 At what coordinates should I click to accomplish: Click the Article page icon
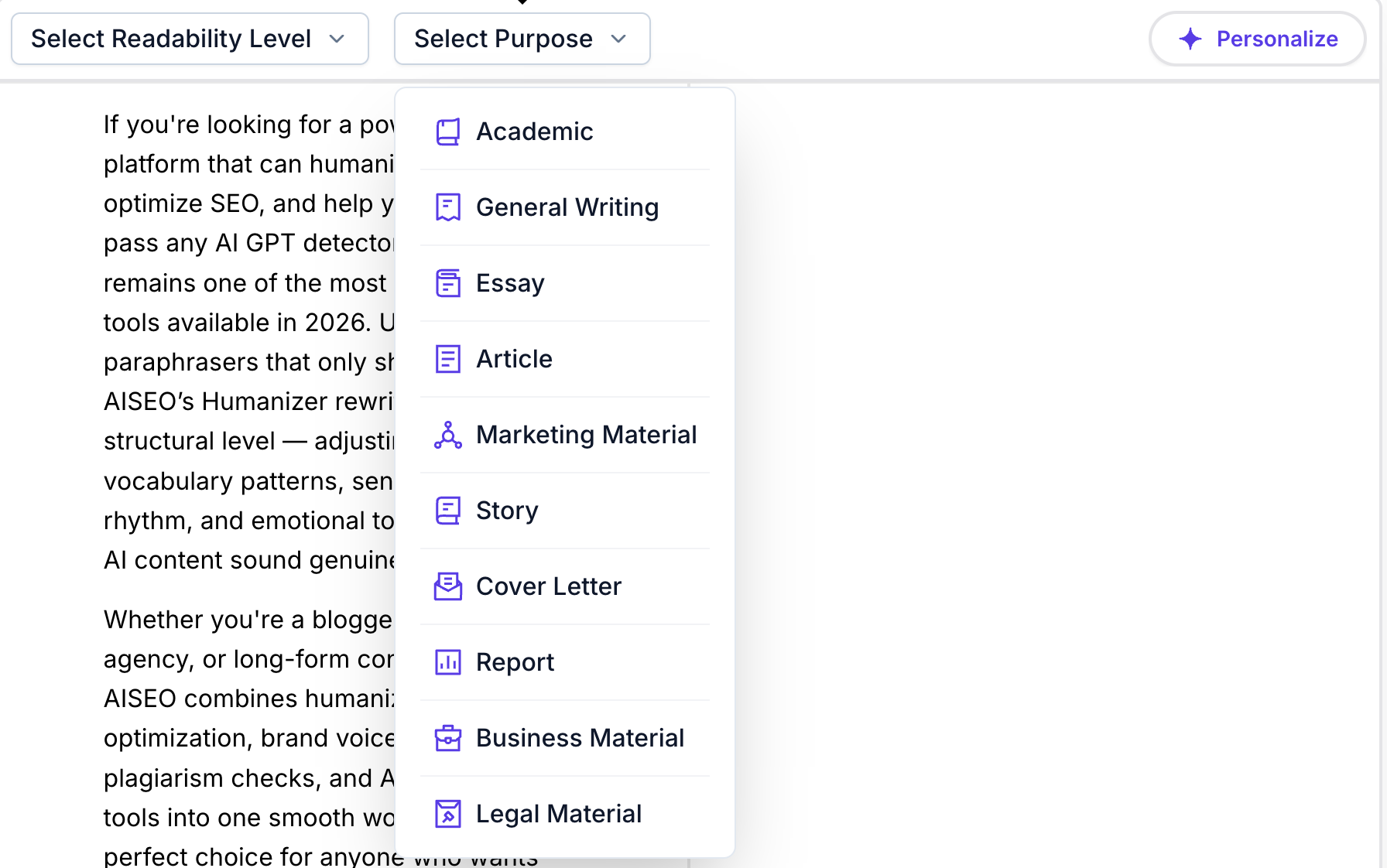(448, 359)
